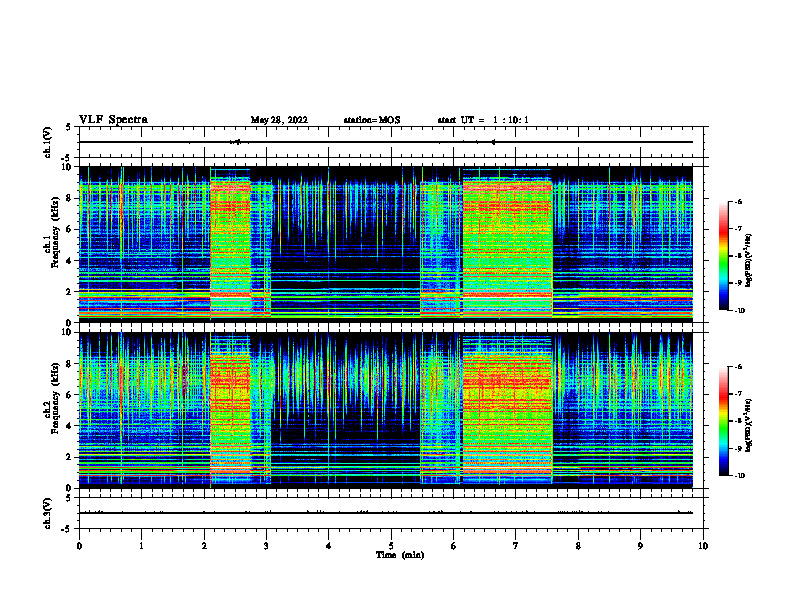
Task: Click time axis tick label '9'
Action: click(x=640, y=546)
